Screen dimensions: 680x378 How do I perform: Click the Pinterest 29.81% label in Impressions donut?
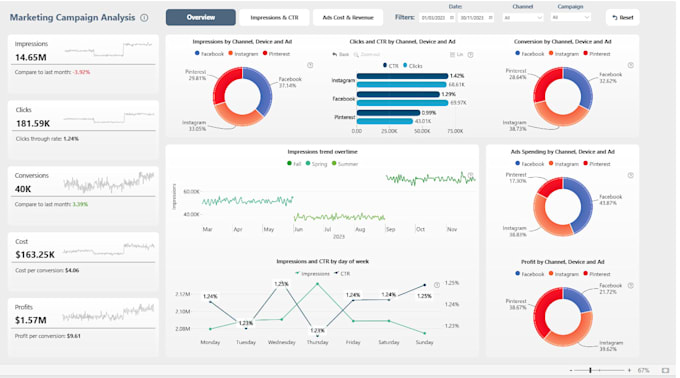196,75
